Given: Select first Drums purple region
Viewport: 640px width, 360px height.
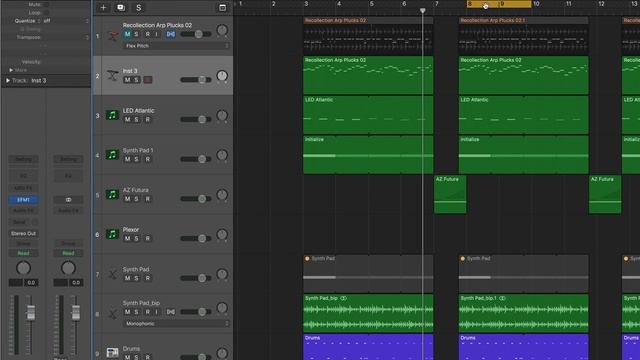Looking at the screenshot, I should [368, 347].
